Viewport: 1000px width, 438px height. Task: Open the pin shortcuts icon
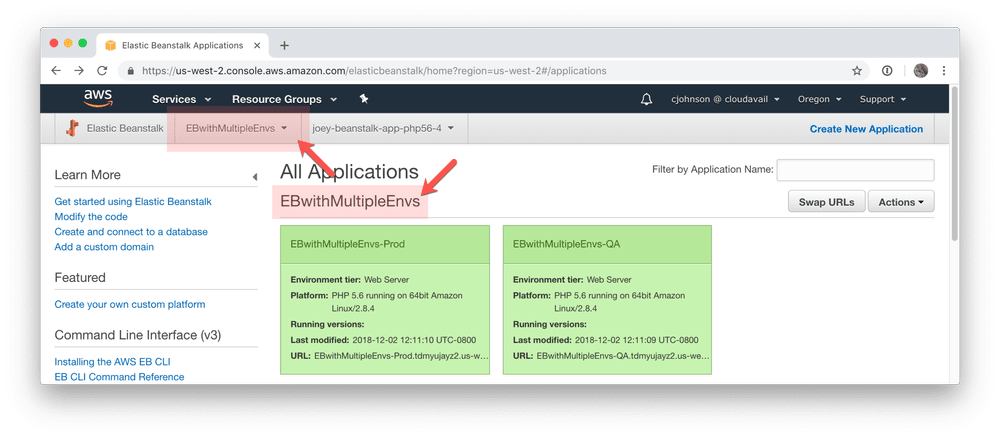[364, 99]
